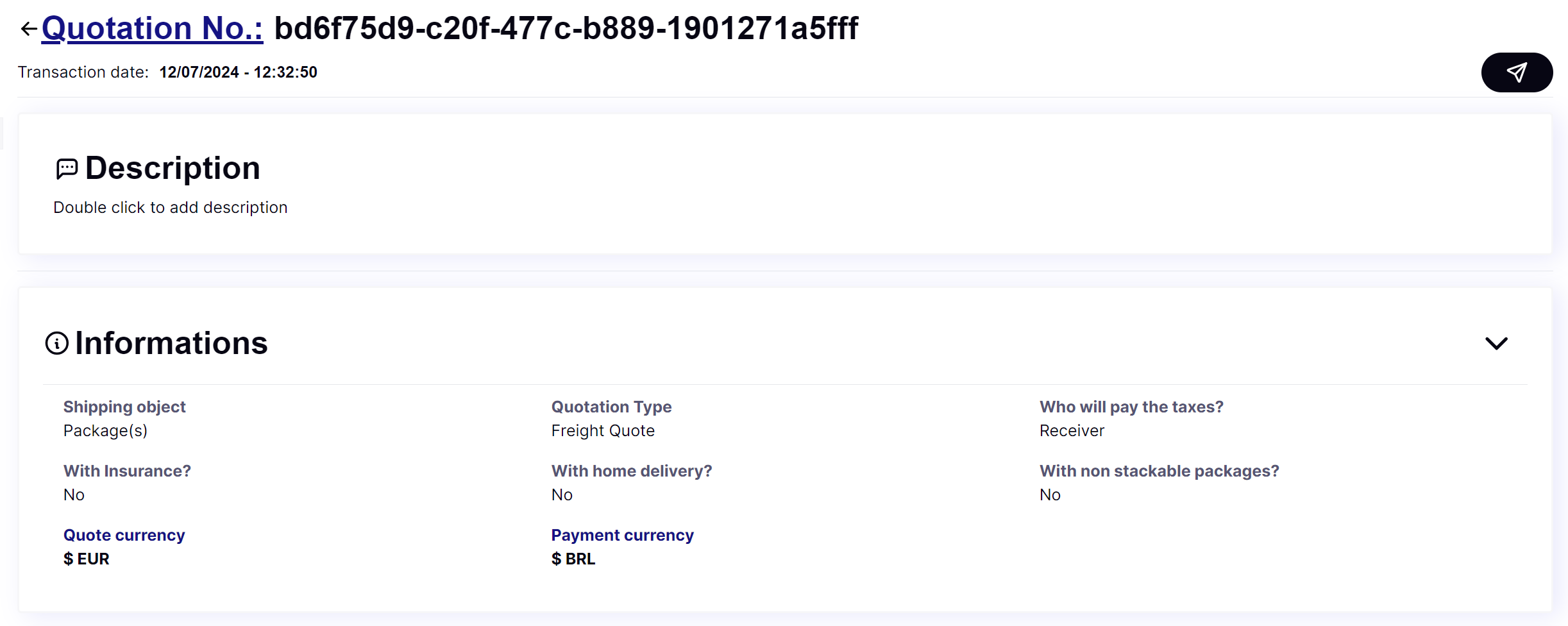Viewport: 1568px width, 626px height.
Task: Collapse the Informations section chevron
Action: [x=1496, y=343]
